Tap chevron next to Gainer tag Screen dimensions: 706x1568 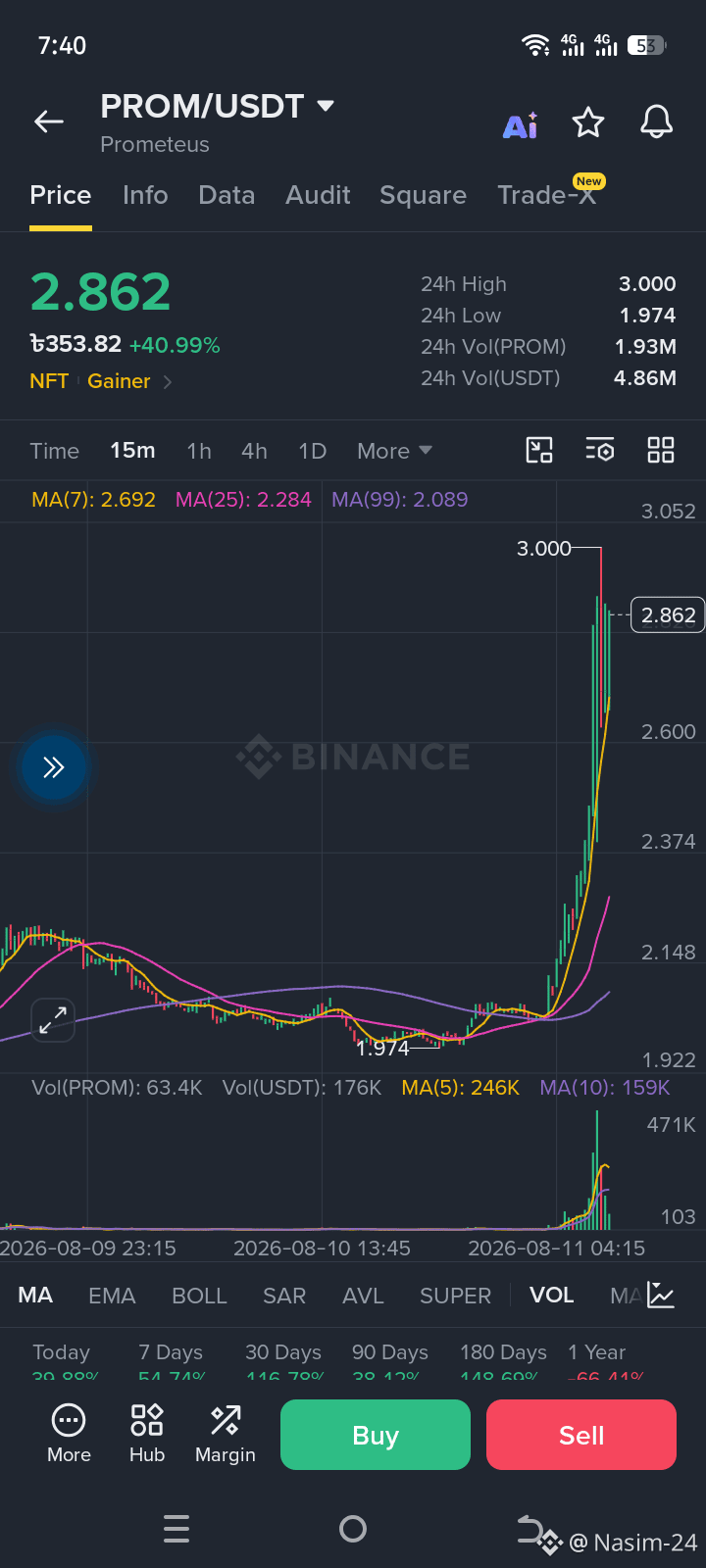[168, 382]
